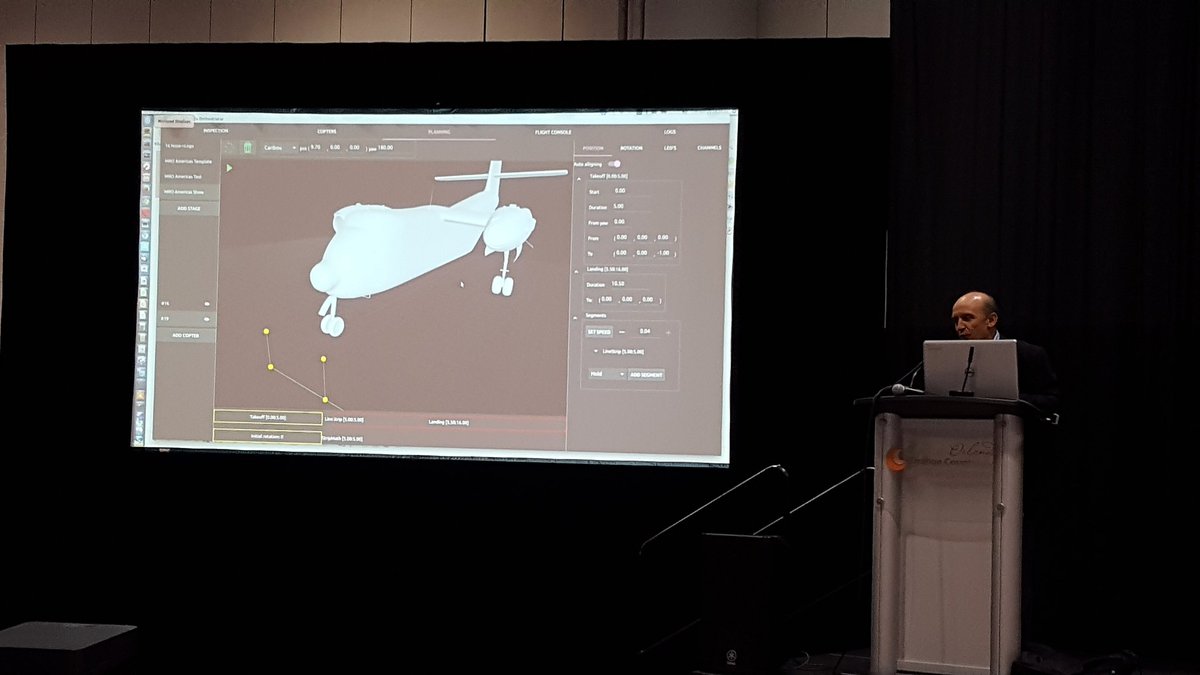Image resolution: width=1200 pixels, height=675 pixels.
Task: Click the yaw field showing 180.00
Action: coord(385,148)
